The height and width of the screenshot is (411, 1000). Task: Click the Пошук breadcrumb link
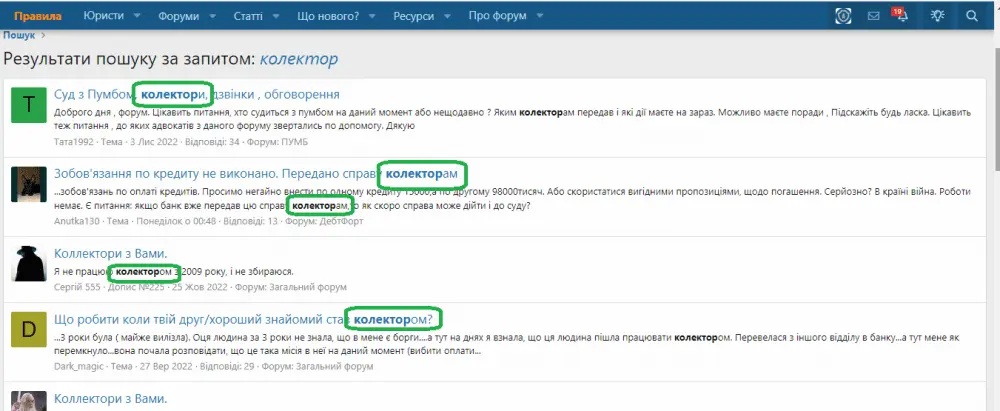tap(19, 35)
